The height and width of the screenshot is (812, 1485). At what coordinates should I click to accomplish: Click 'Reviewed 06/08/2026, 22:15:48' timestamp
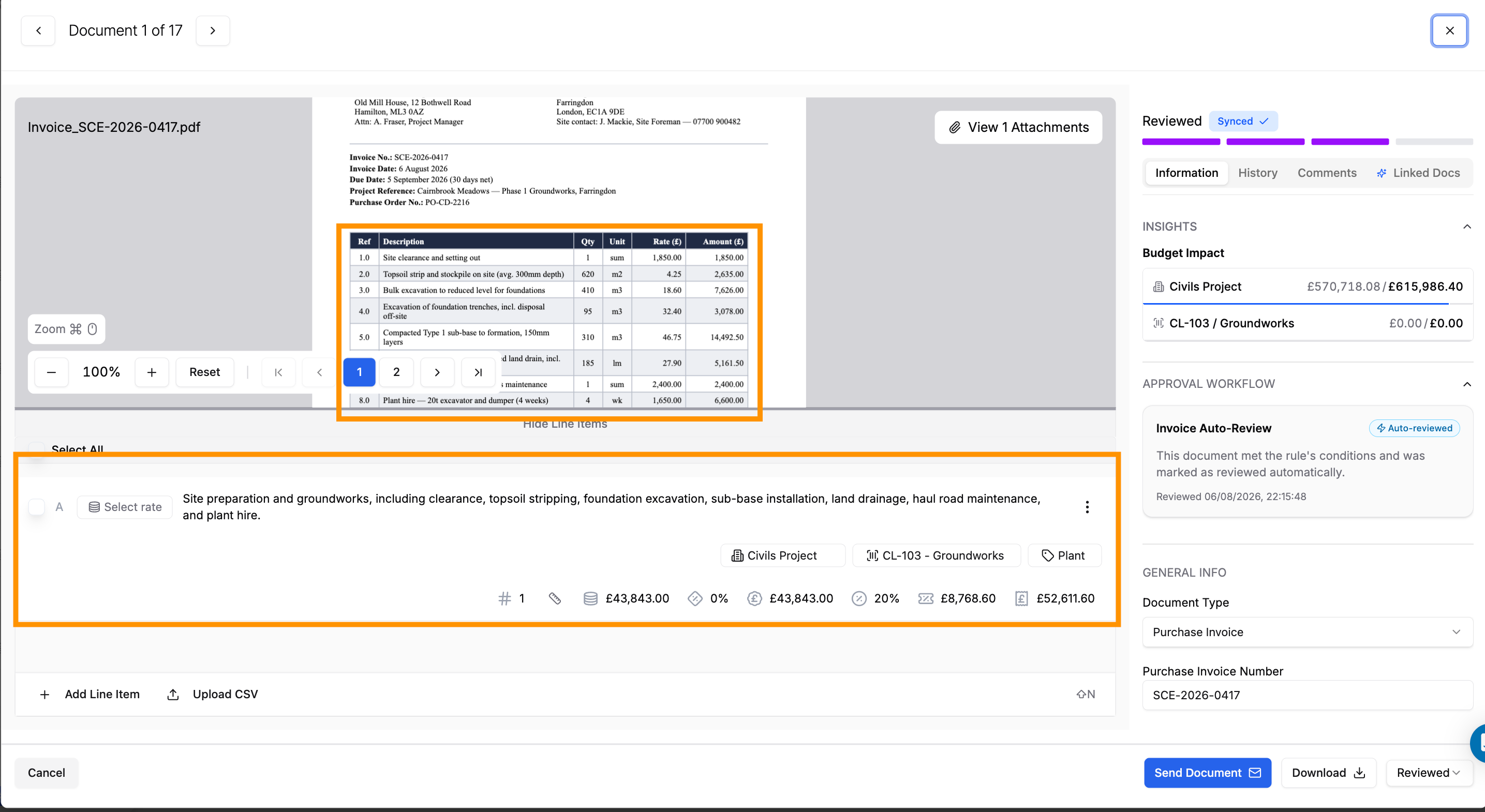(x=1231, y=497)
